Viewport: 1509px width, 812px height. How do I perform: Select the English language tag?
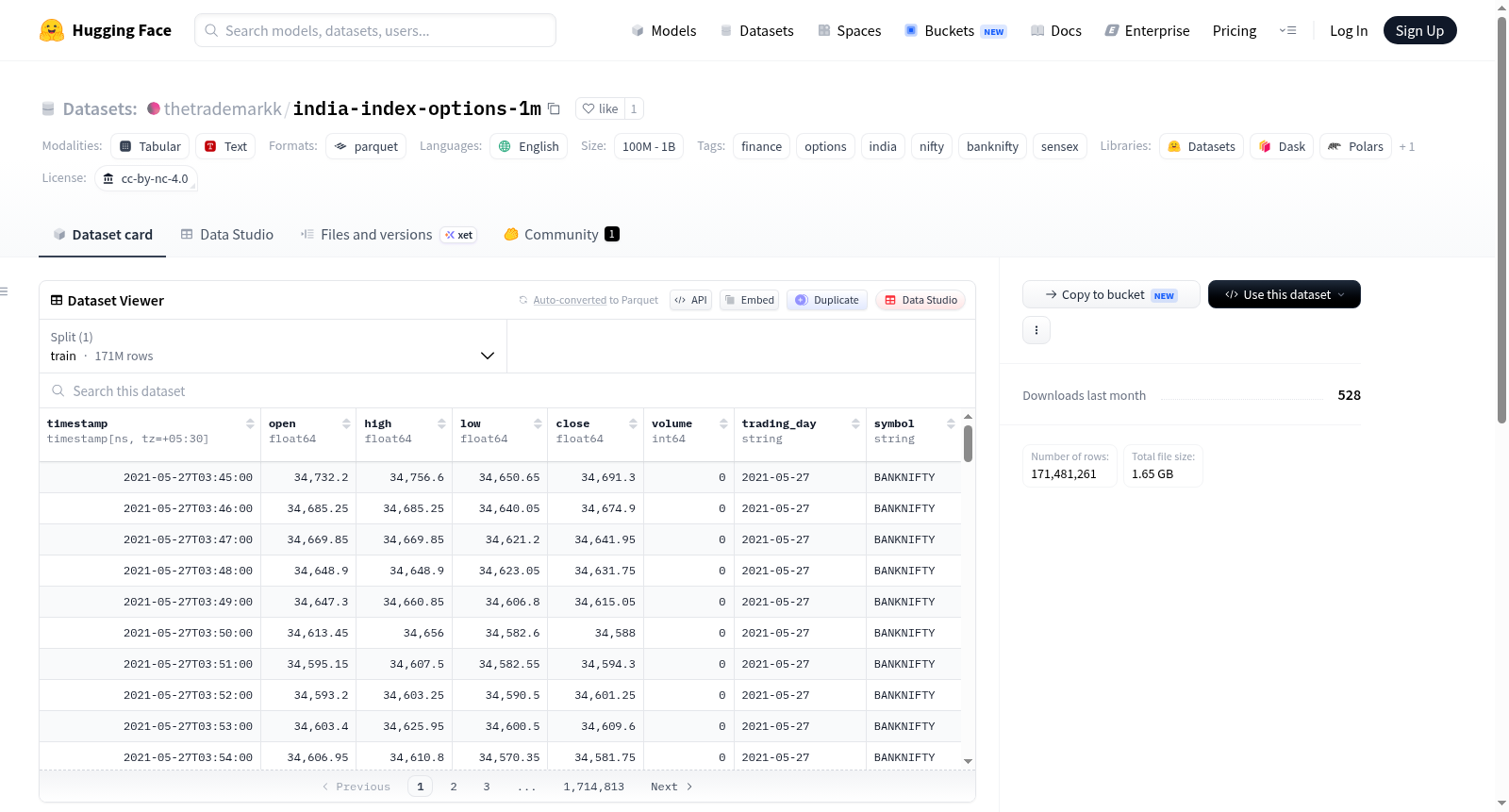(x=528, y=146)
